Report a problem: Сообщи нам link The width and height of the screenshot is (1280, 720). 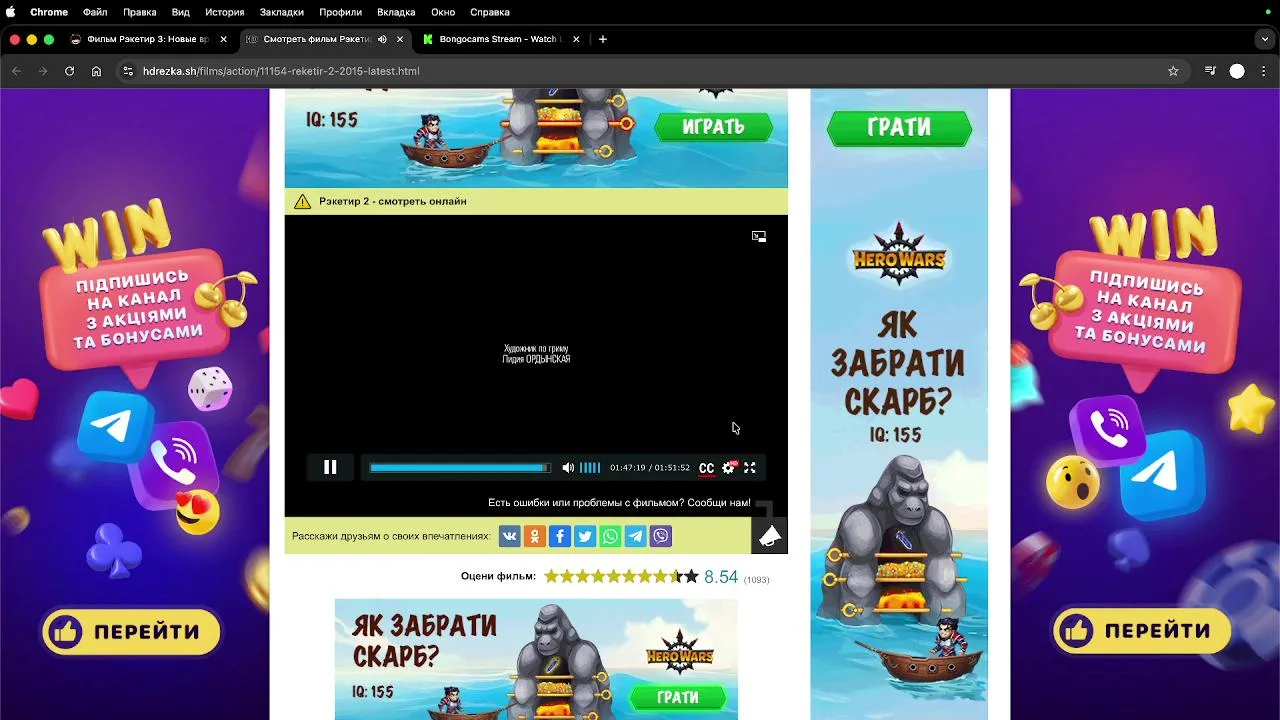point(719,503)
